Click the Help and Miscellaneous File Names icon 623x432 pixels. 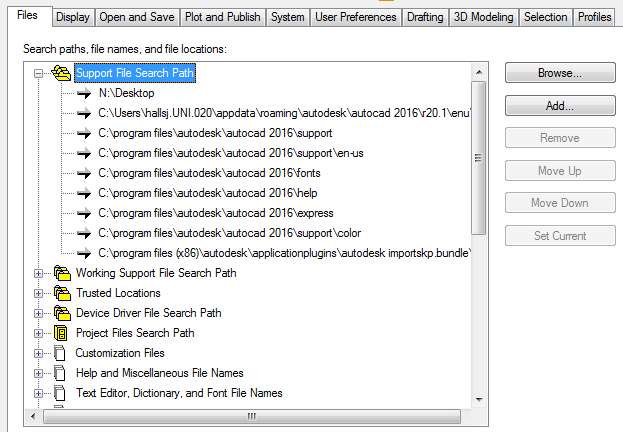[59, 373]
